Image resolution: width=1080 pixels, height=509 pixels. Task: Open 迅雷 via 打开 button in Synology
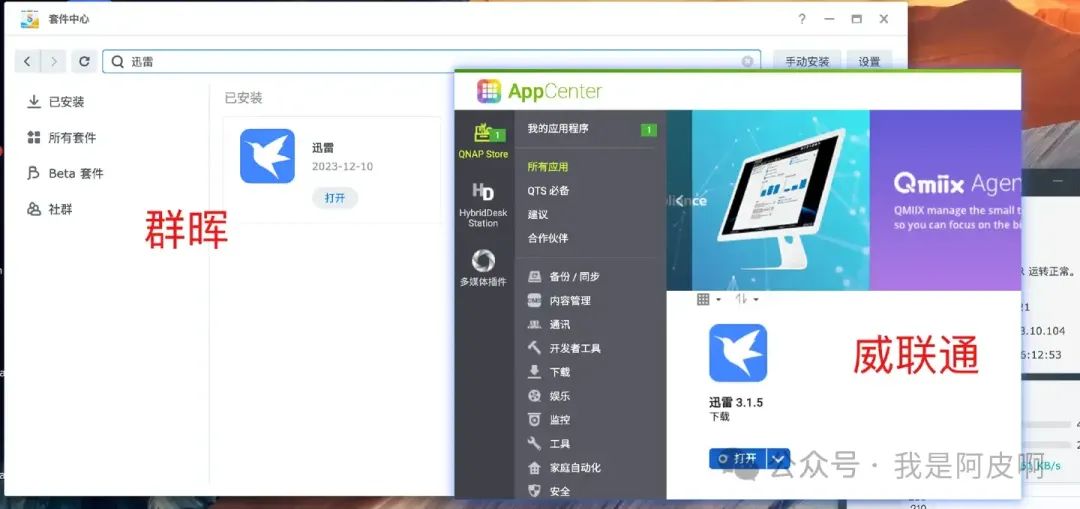tap(335, 198)
